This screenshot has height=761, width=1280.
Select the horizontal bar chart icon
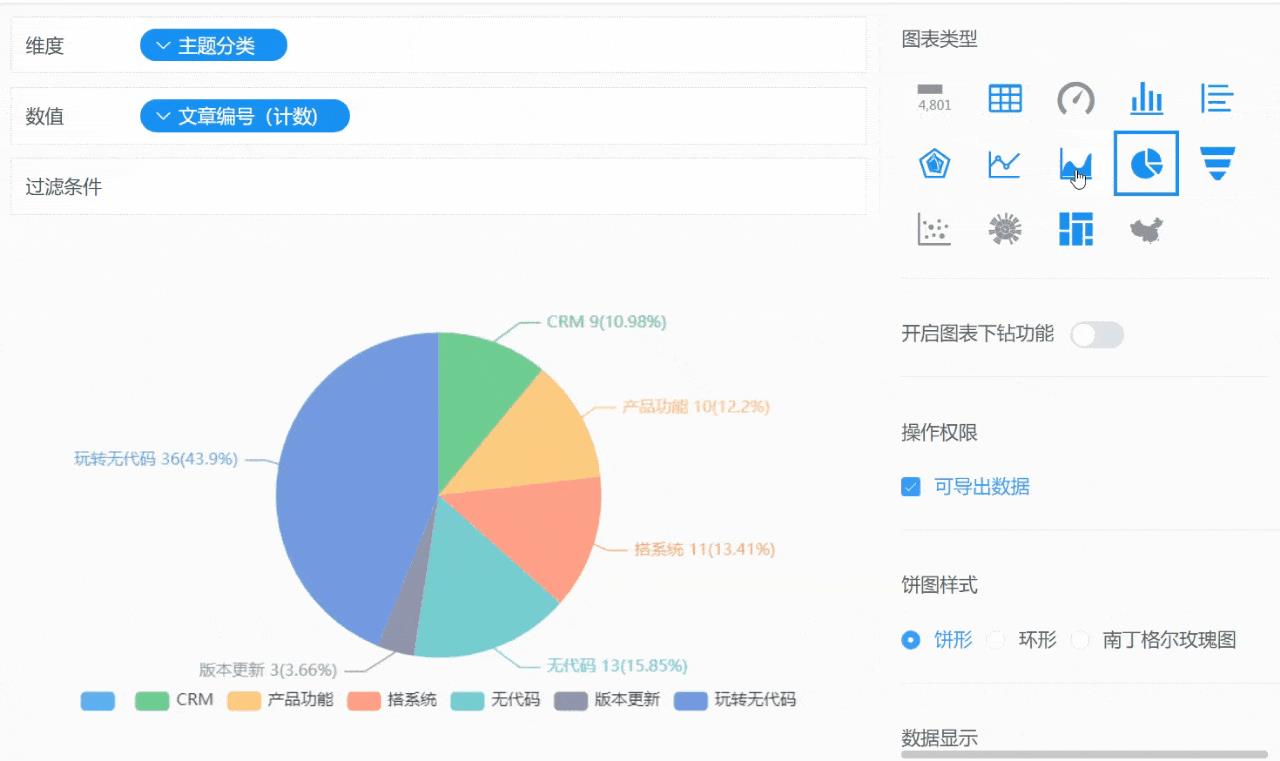coord(1216,98)
